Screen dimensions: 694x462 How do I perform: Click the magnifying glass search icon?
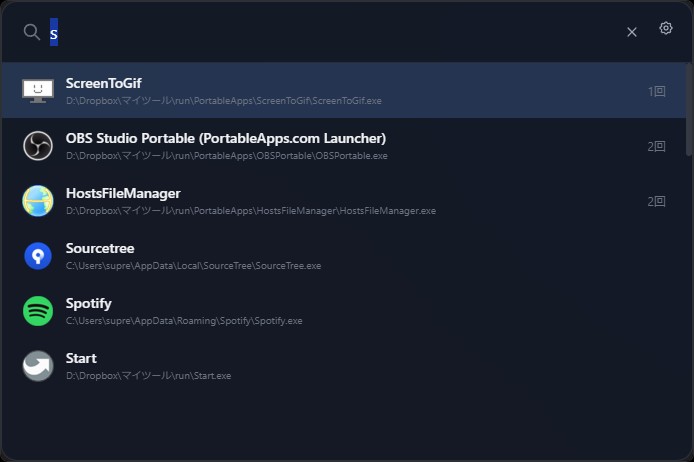coord(32,32)
